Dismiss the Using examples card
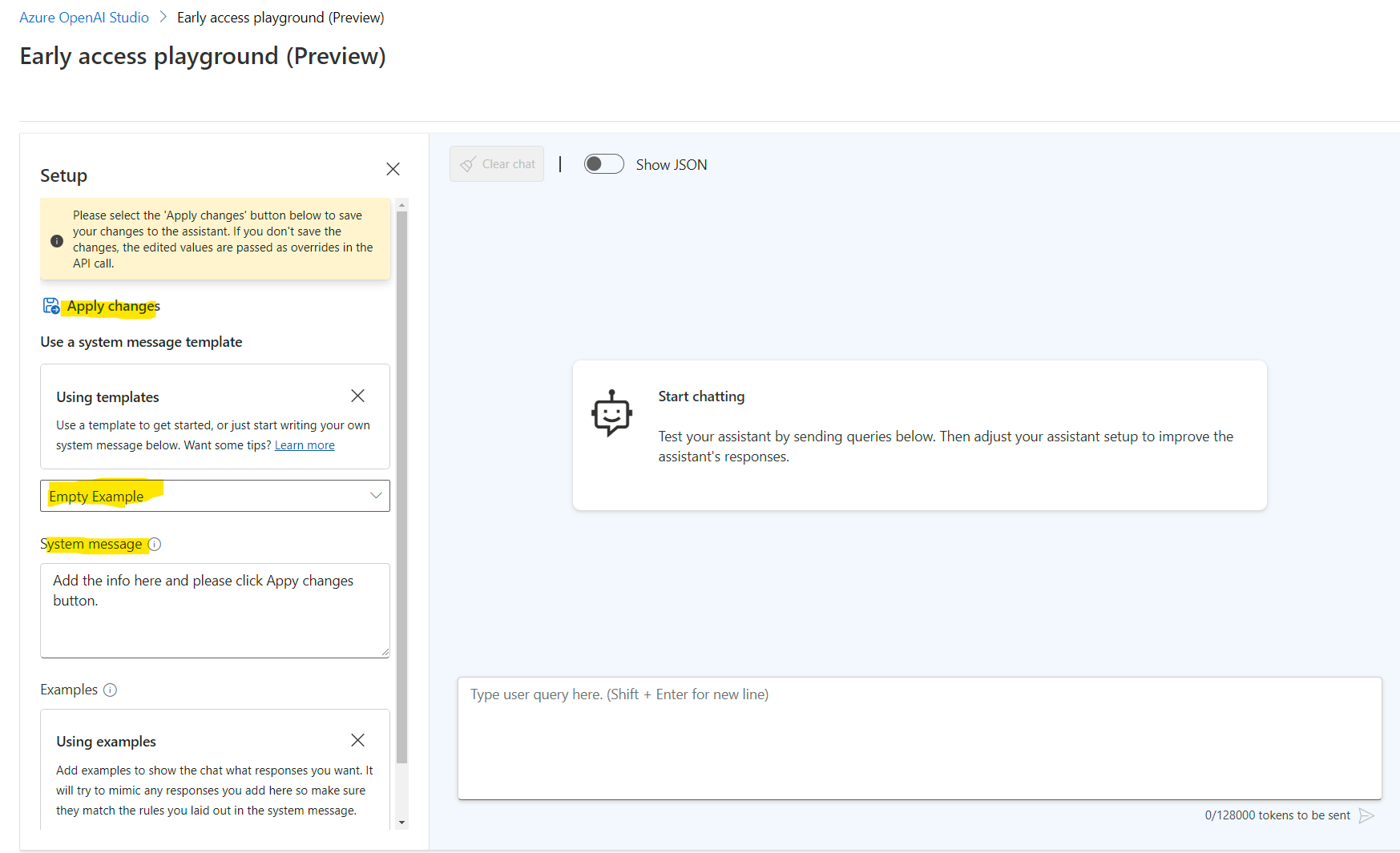The image size is (1400, 853). pos(357,740)
